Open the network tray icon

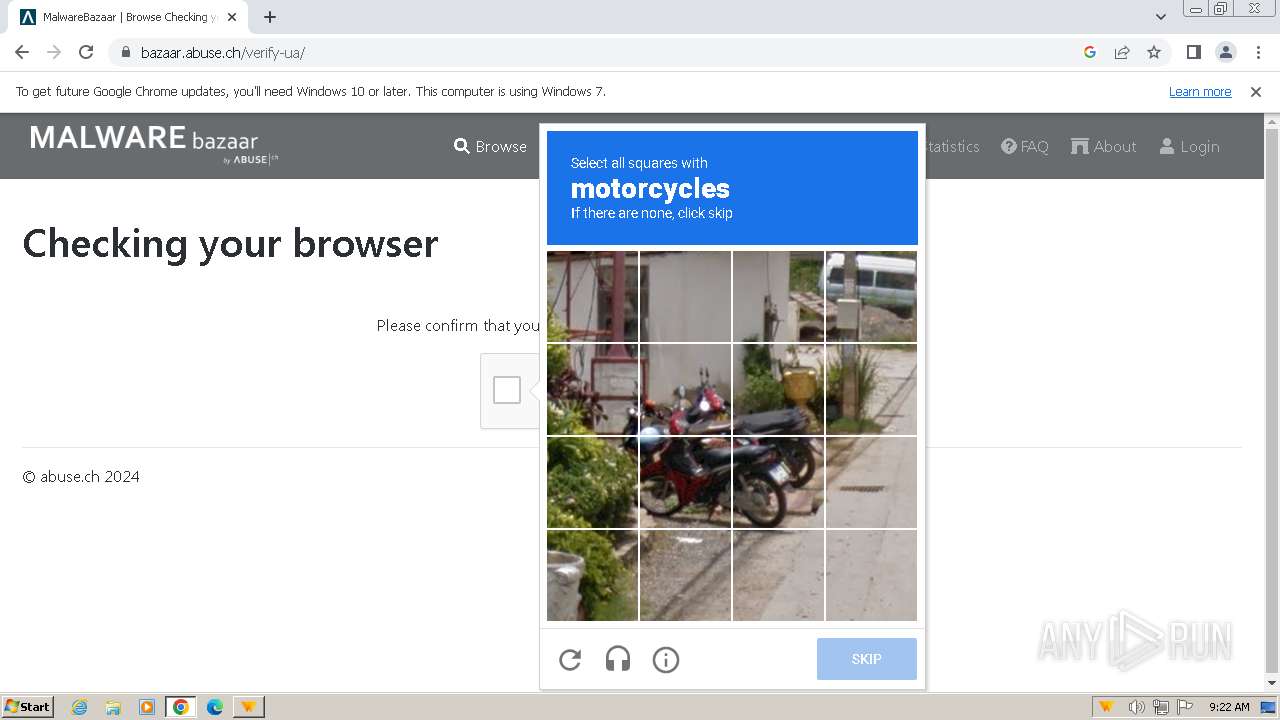(1161, 707)
